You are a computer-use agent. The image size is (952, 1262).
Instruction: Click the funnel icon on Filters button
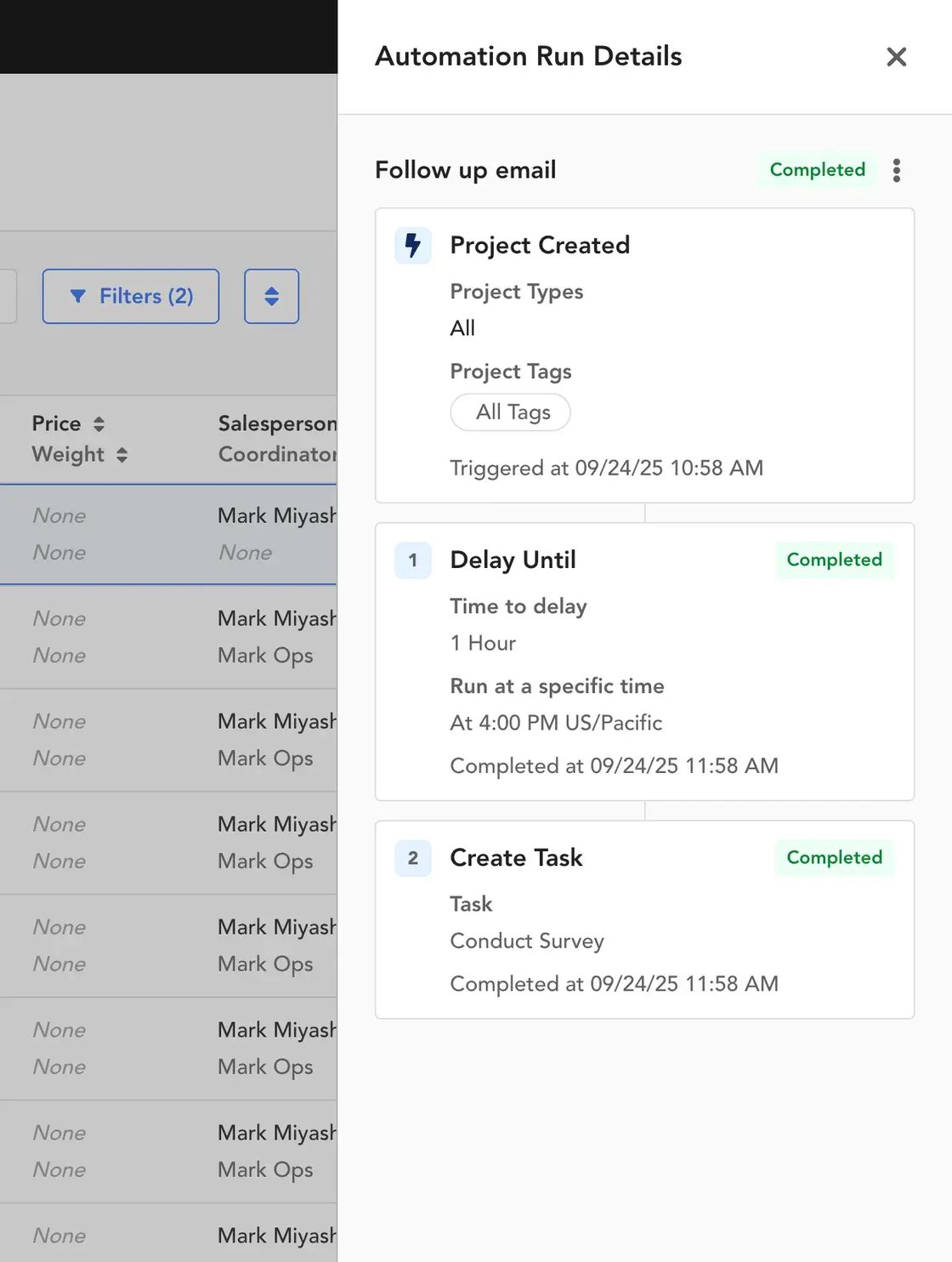pos(78,296)
